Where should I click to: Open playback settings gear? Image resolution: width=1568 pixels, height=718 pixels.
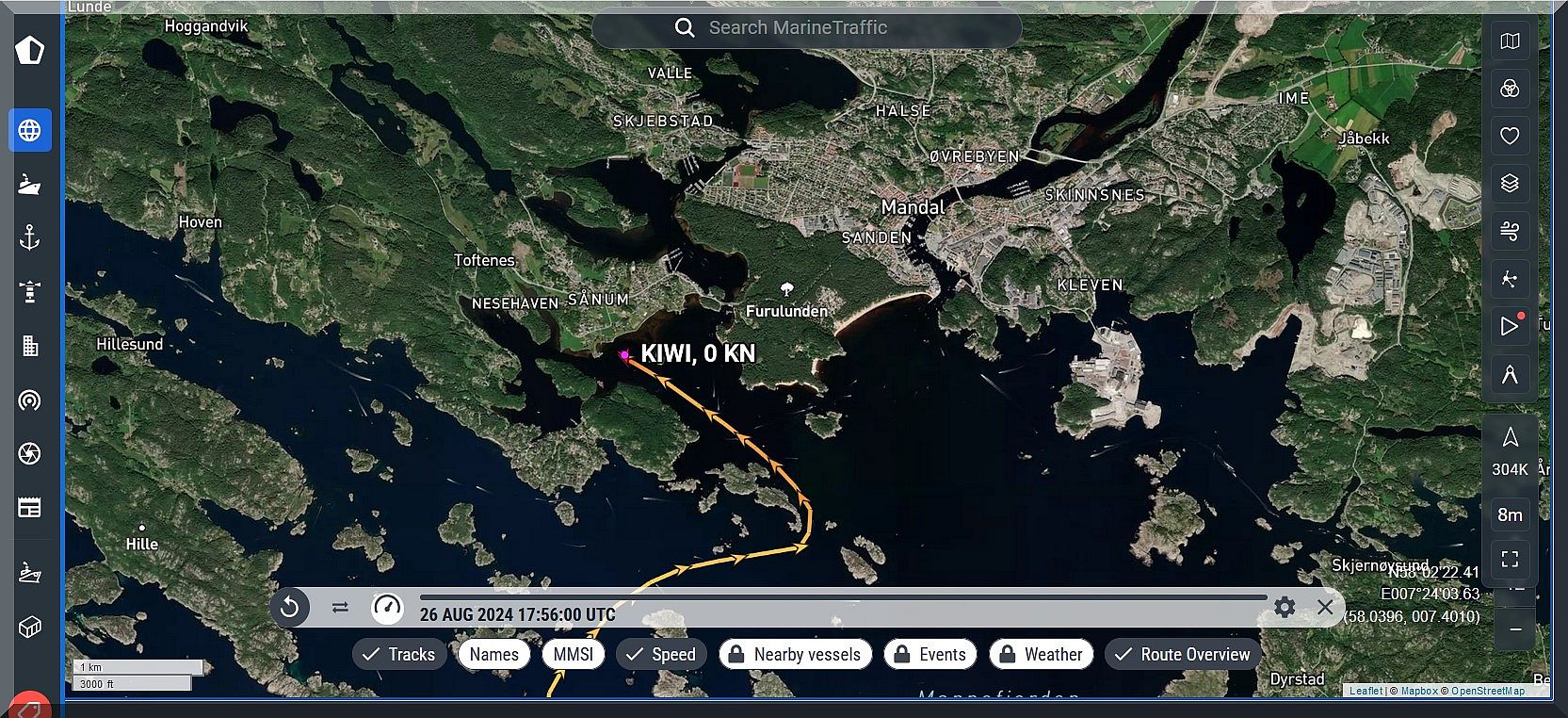pyautogui.click(x=1285, y=607)
